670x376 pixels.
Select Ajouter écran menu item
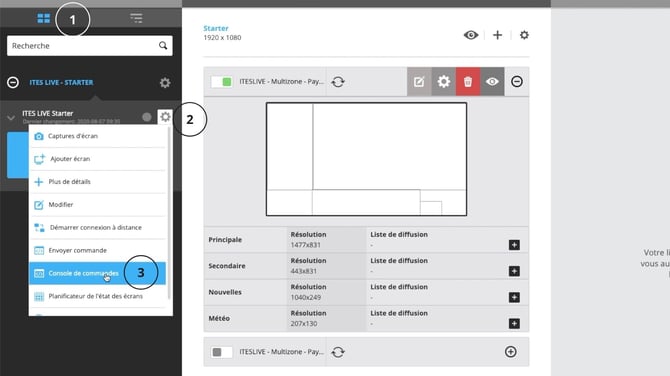(97, 159)
